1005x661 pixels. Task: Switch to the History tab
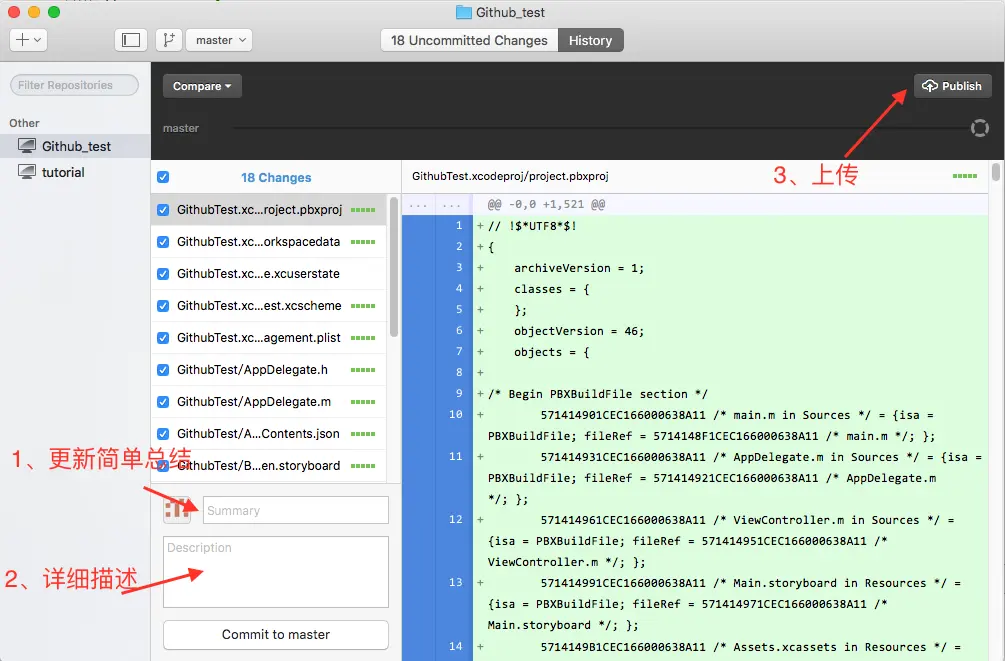(x=590, y=40)
